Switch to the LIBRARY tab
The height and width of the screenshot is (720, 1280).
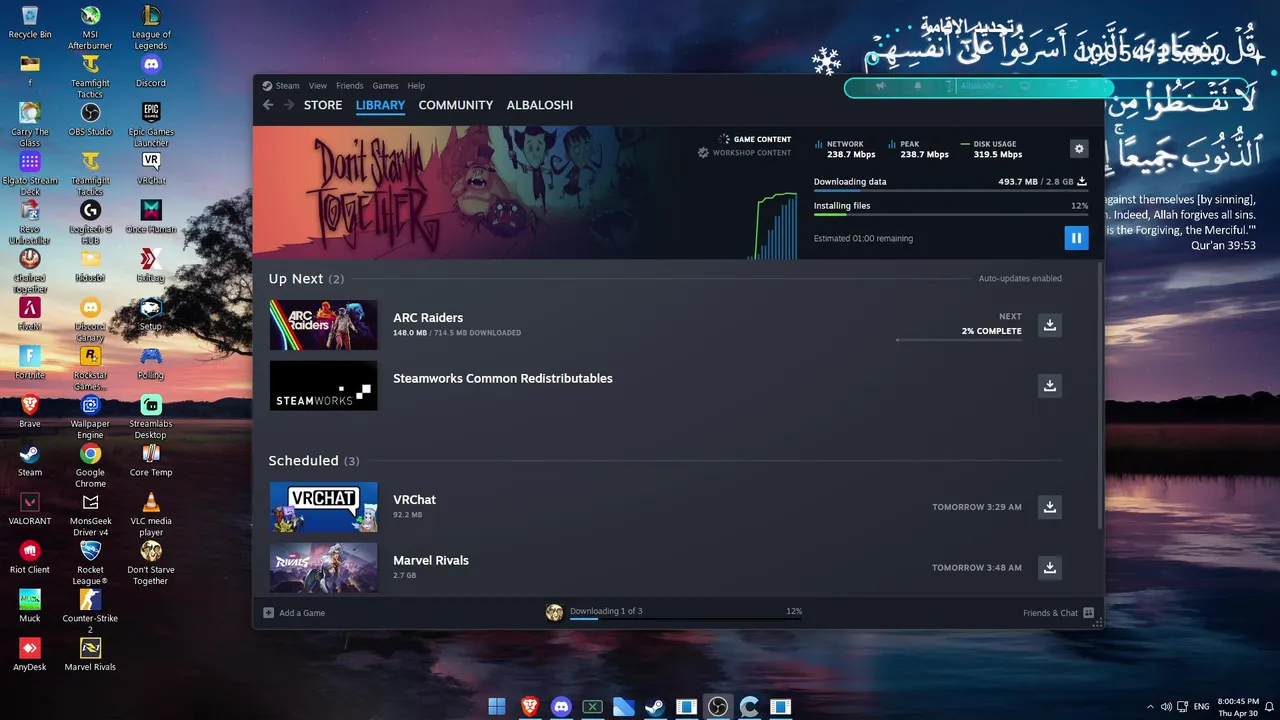click(x=380, y=105)
